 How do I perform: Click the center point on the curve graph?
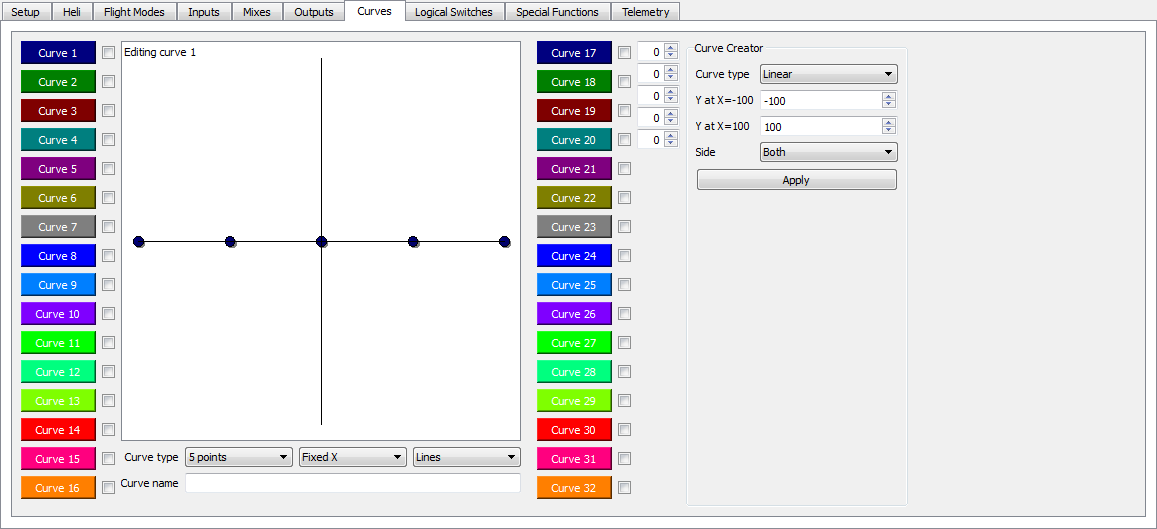point(321,242)
